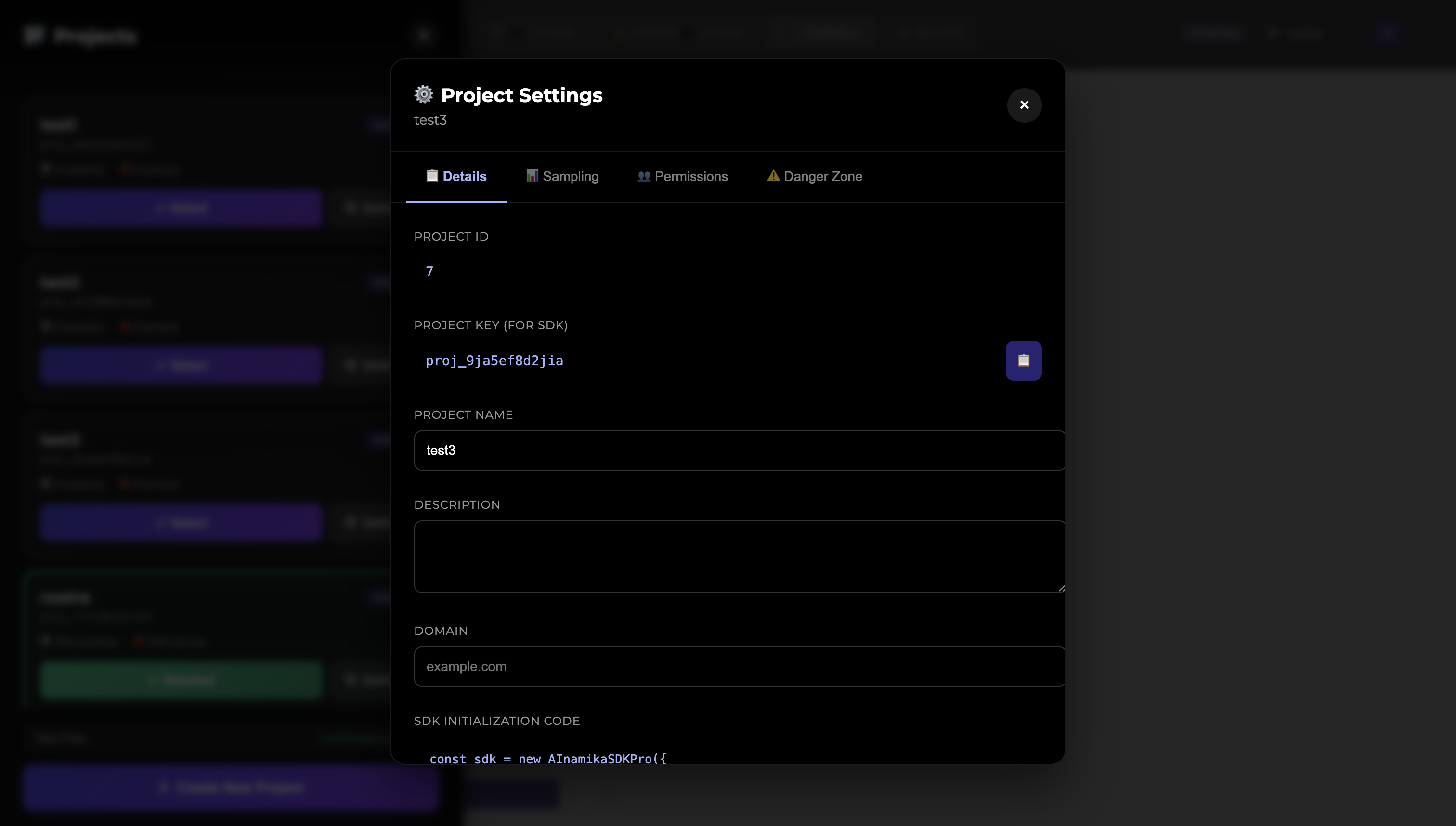This screenshot has height=826, width=1456.
Task: Copy the project key using the clipboard icon
Action: pos(1023,360)
